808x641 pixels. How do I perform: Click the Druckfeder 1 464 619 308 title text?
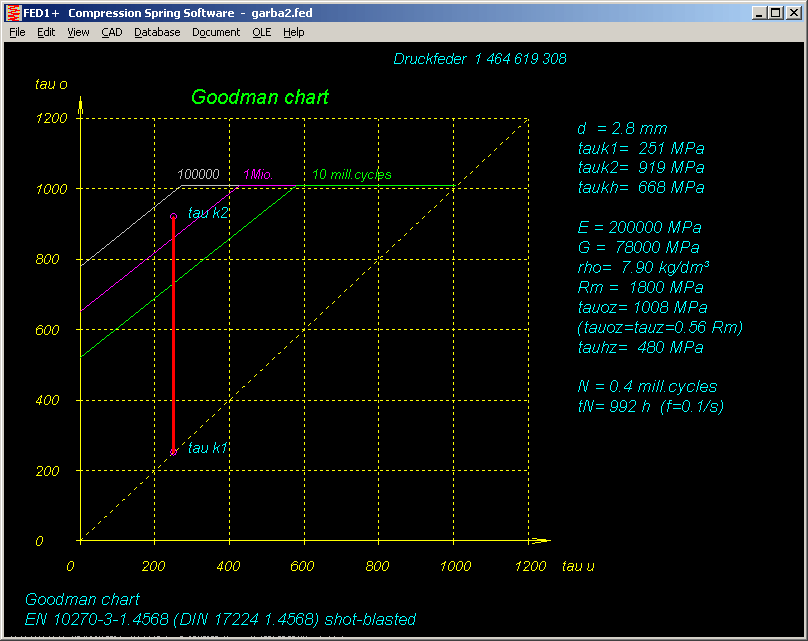pos(480,59)
